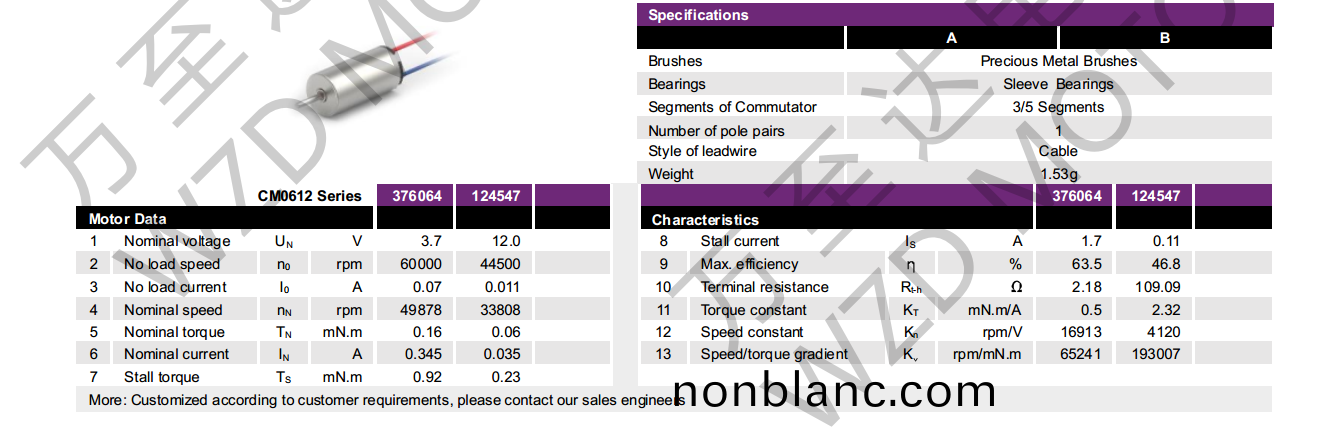Click the Motor Data section header
The image size is (1341, 436).
(x=128, y=218)
